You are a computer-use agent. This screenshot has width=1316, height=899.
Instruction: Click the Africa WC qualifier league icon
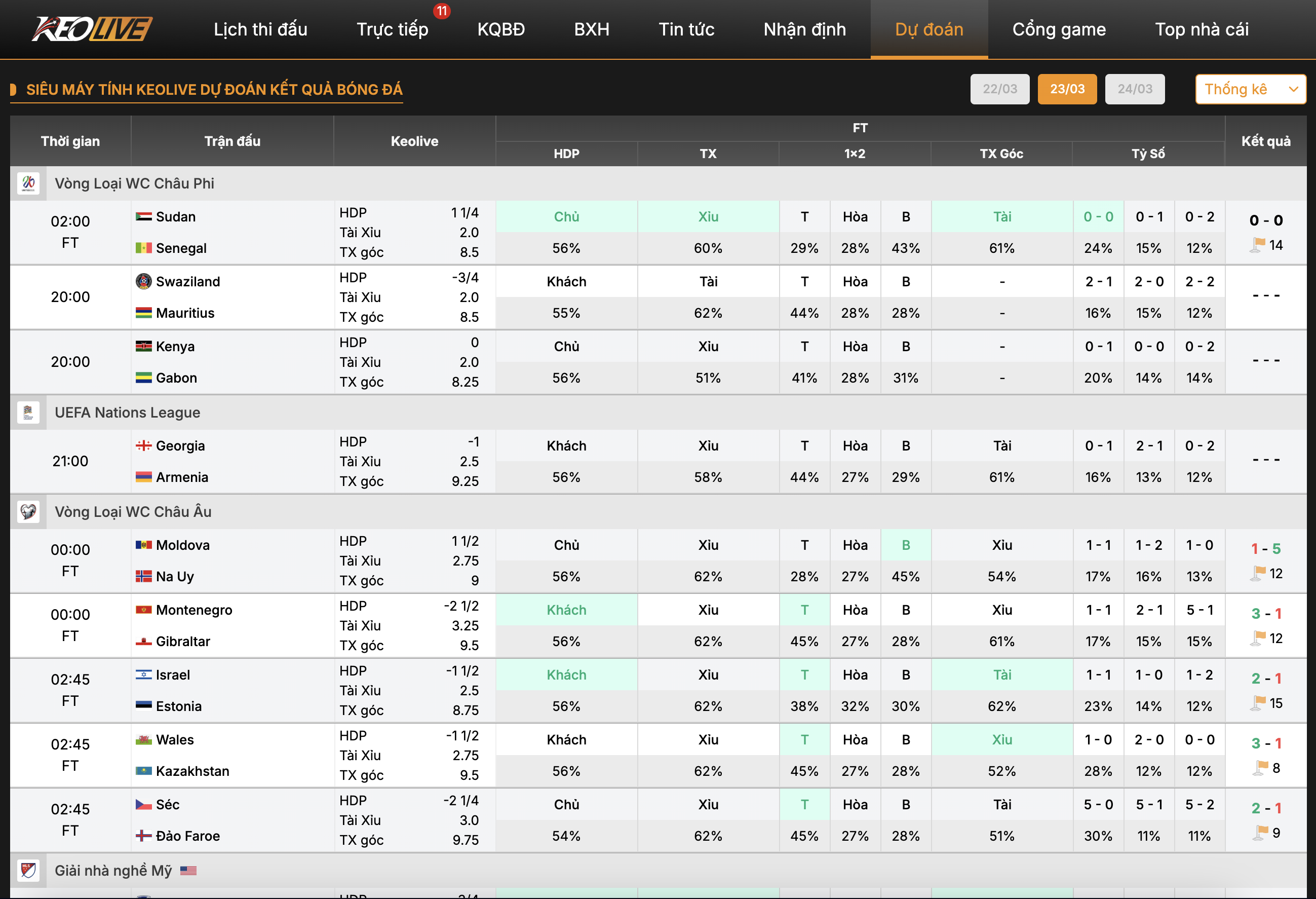[28, 183]
